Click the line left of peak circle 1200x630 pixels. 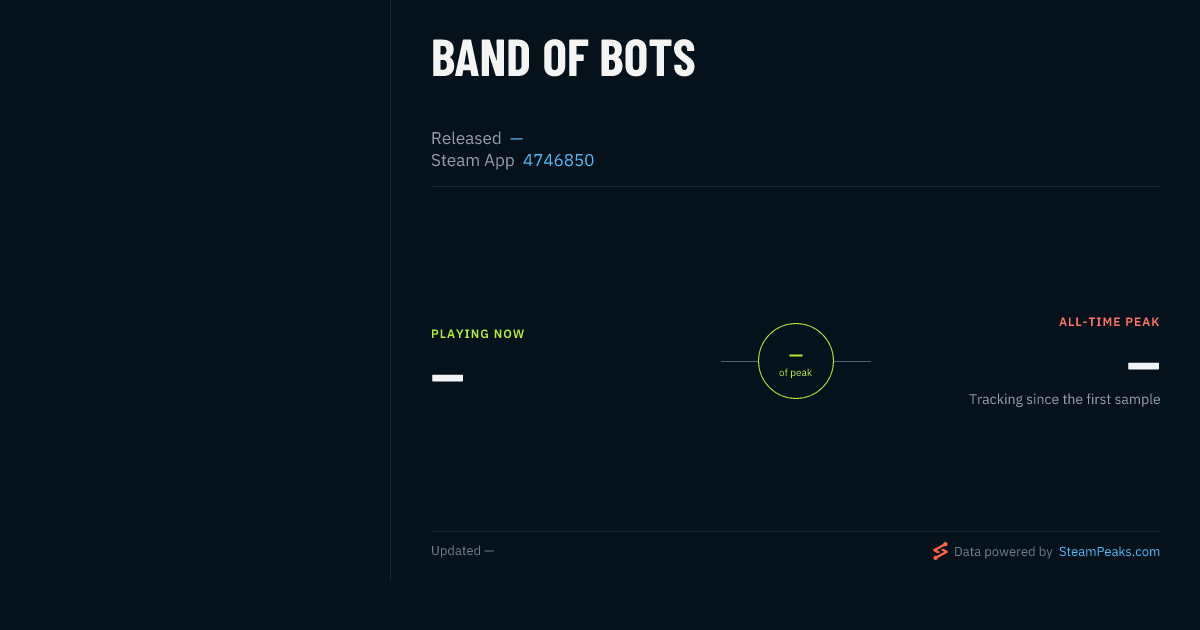tap(739, 361)
